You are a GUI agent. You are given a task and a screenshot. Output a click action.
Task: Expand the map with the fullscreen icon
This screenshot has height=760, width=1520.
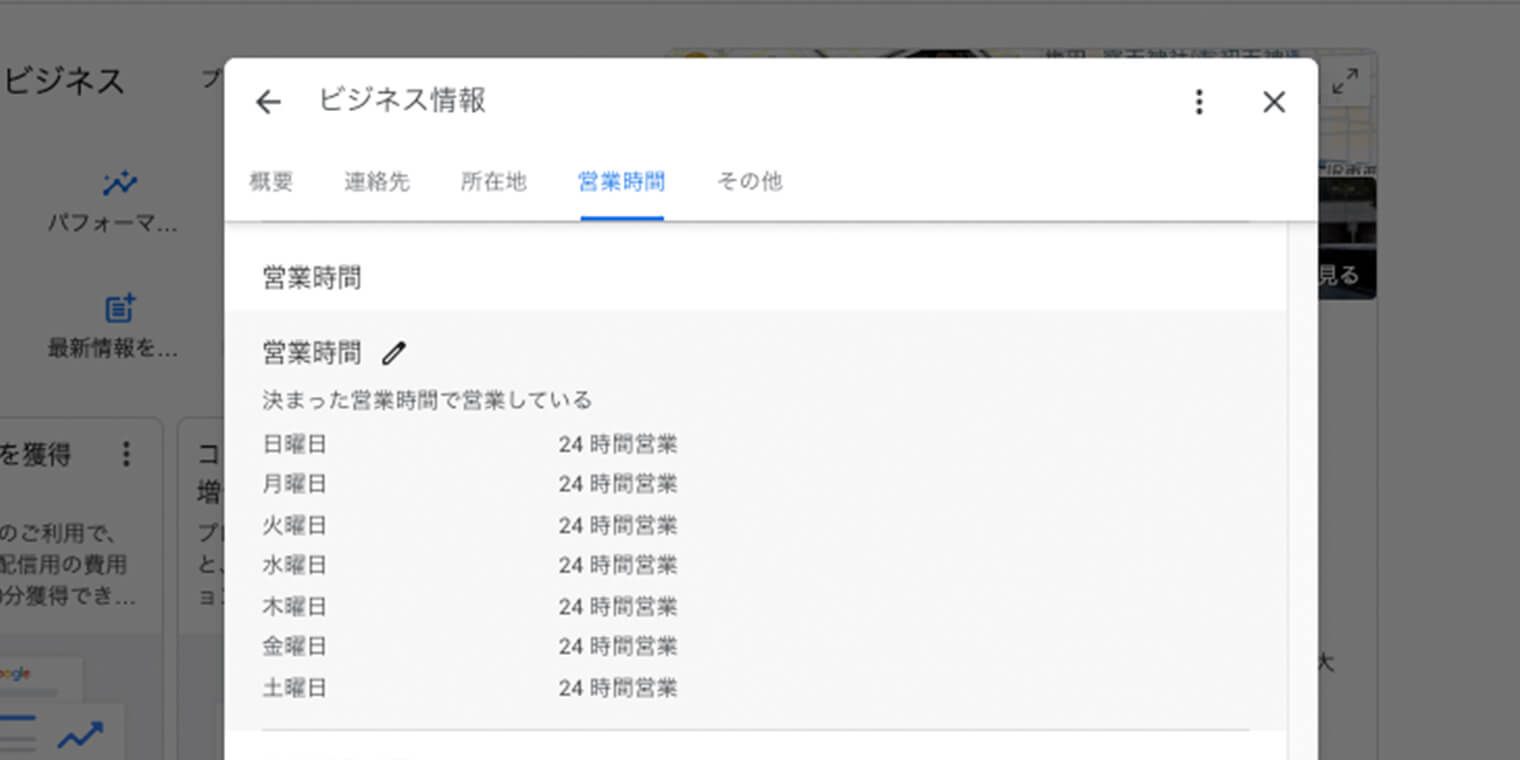[x=1346, y=81]
